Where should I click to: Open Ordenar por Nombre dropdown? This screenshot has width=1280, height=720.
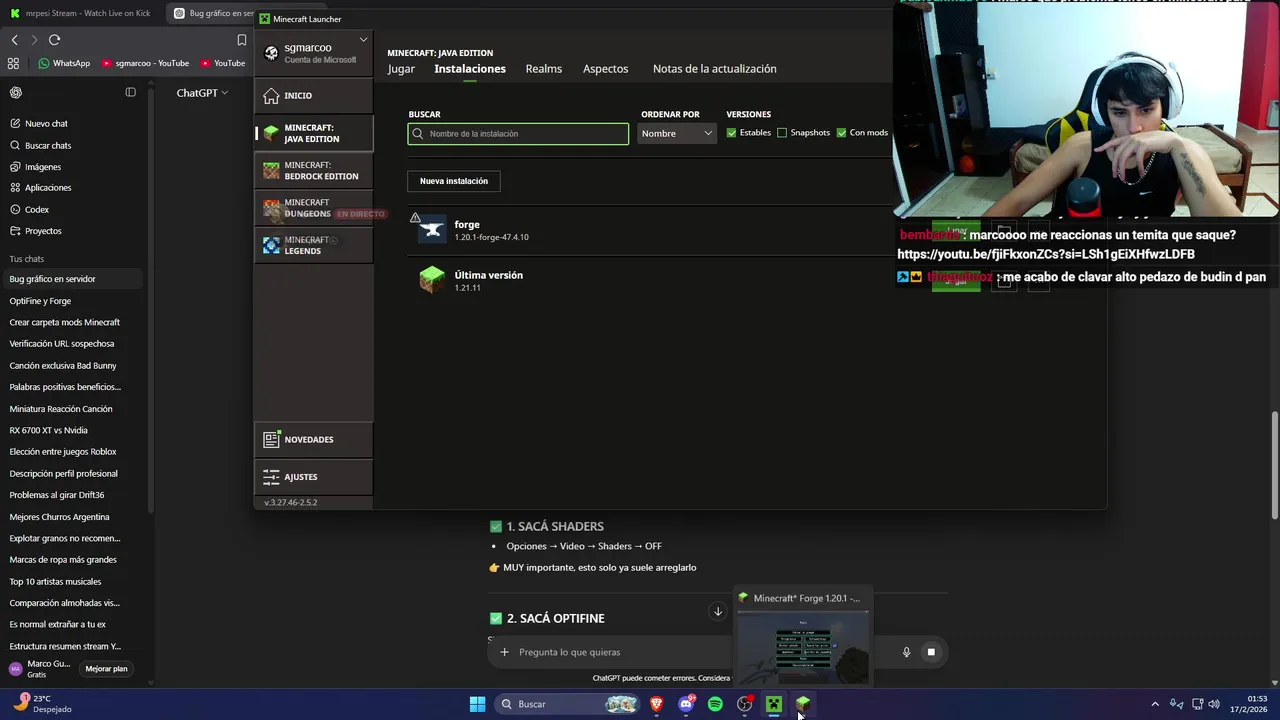click(x=677, y=133)
